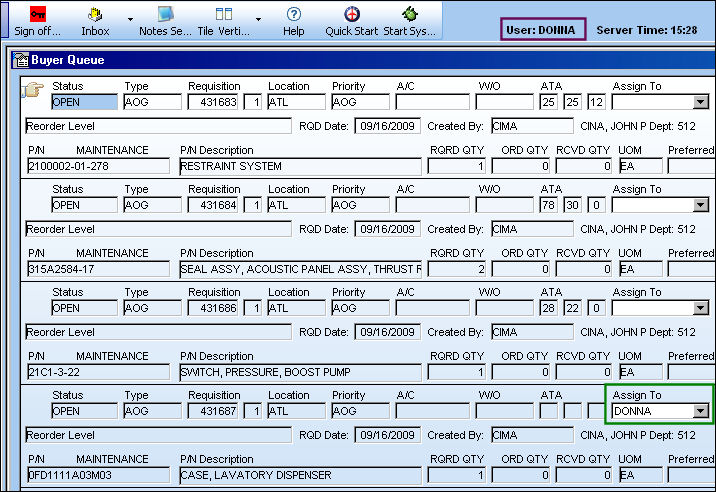716x492 pixels.
Task: Click RCVD QTY field for BOOST PUMP row
Action: click(584, 372)
